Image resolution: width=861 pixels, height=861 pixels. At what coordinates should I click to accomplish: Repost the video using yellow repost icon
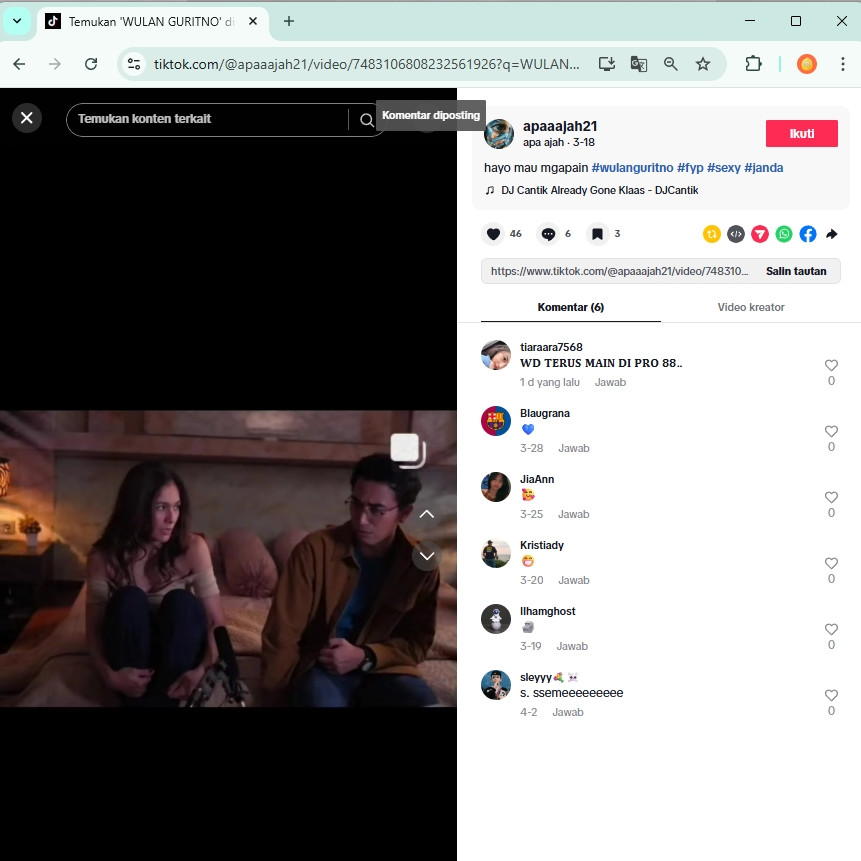712,234
